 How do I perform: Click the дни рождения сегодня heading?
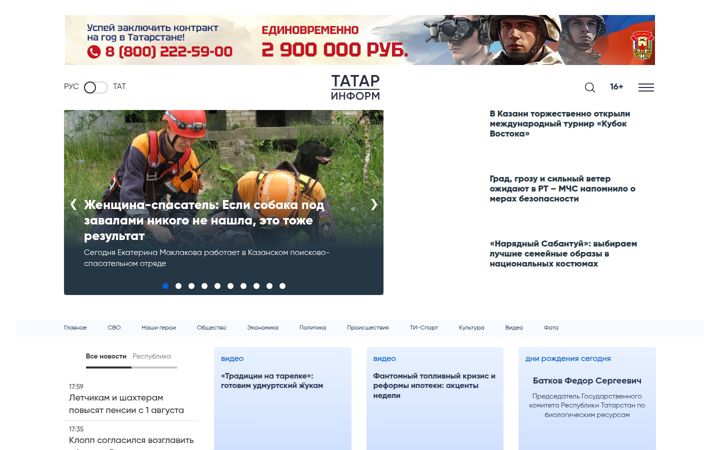(x=568, y=359)
